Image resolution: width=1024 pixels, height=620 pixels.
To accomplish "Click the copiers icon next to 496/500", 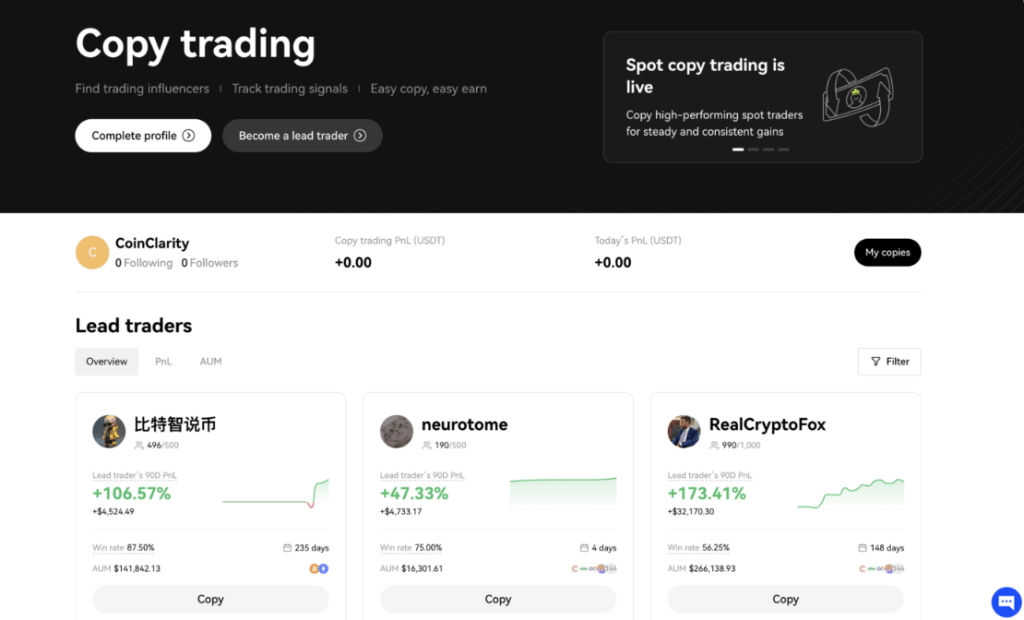I will click(137, 444).
